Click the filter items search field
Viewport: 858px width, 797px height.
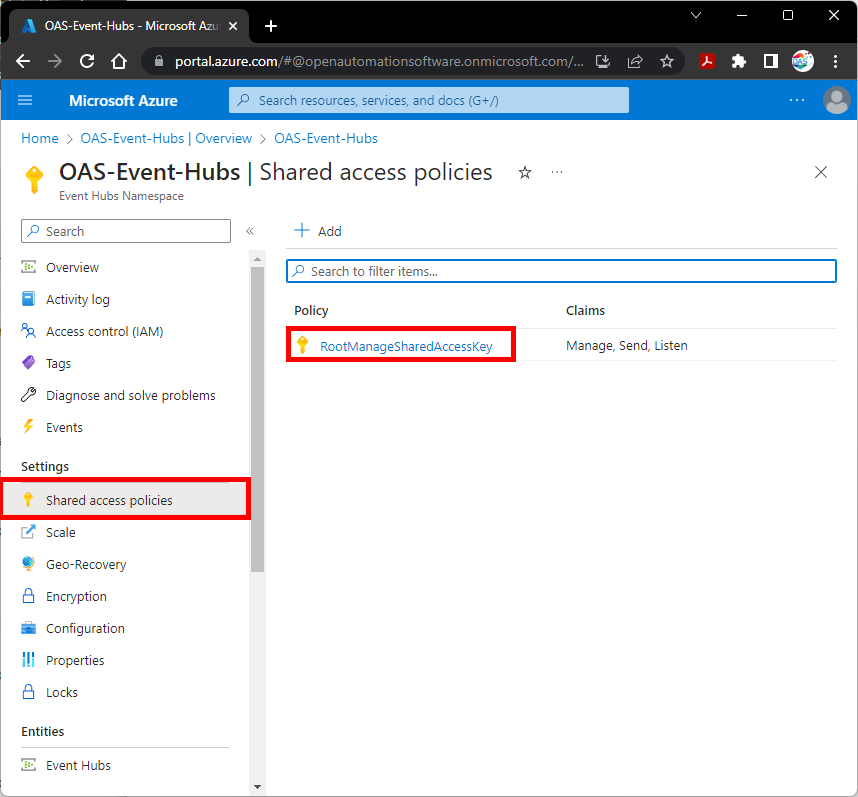tap(560, 271)
